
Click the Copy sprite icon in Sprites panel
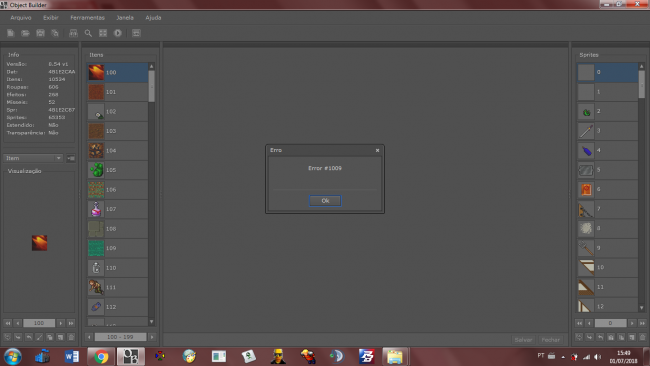tap(621, 337)
